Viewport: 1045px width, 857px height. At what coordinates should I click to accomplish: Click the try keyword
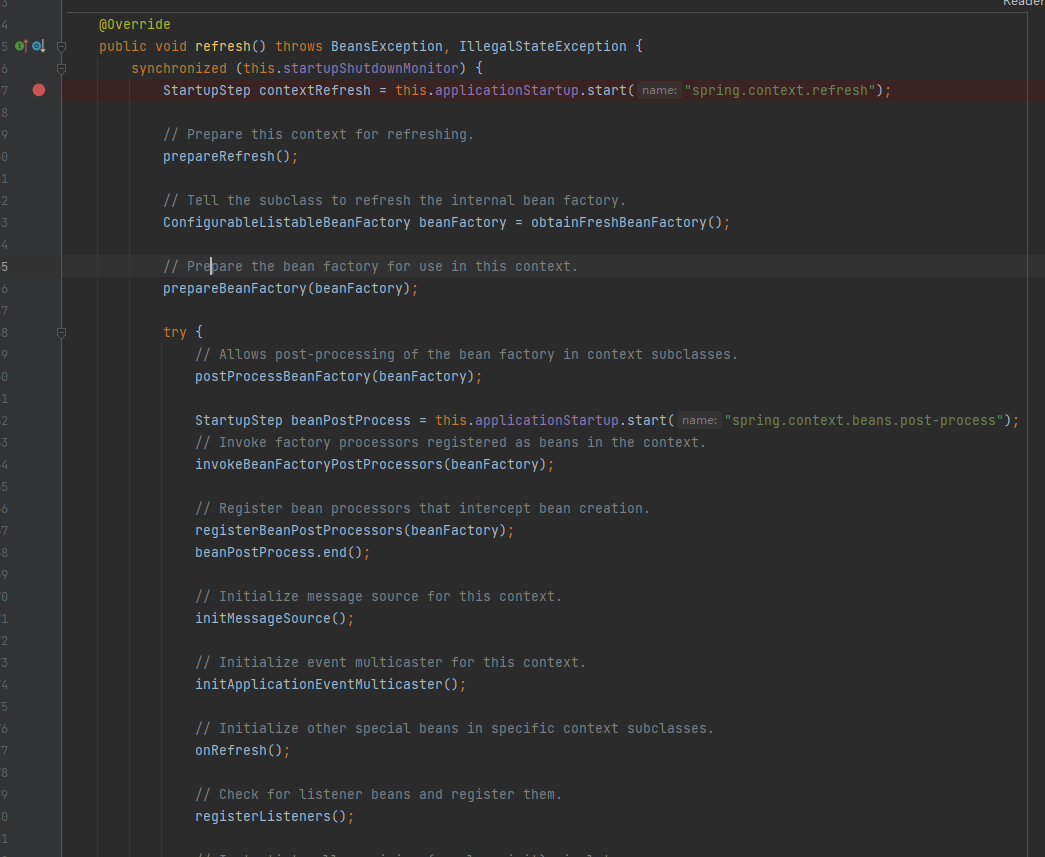click(x=175, y=333)
